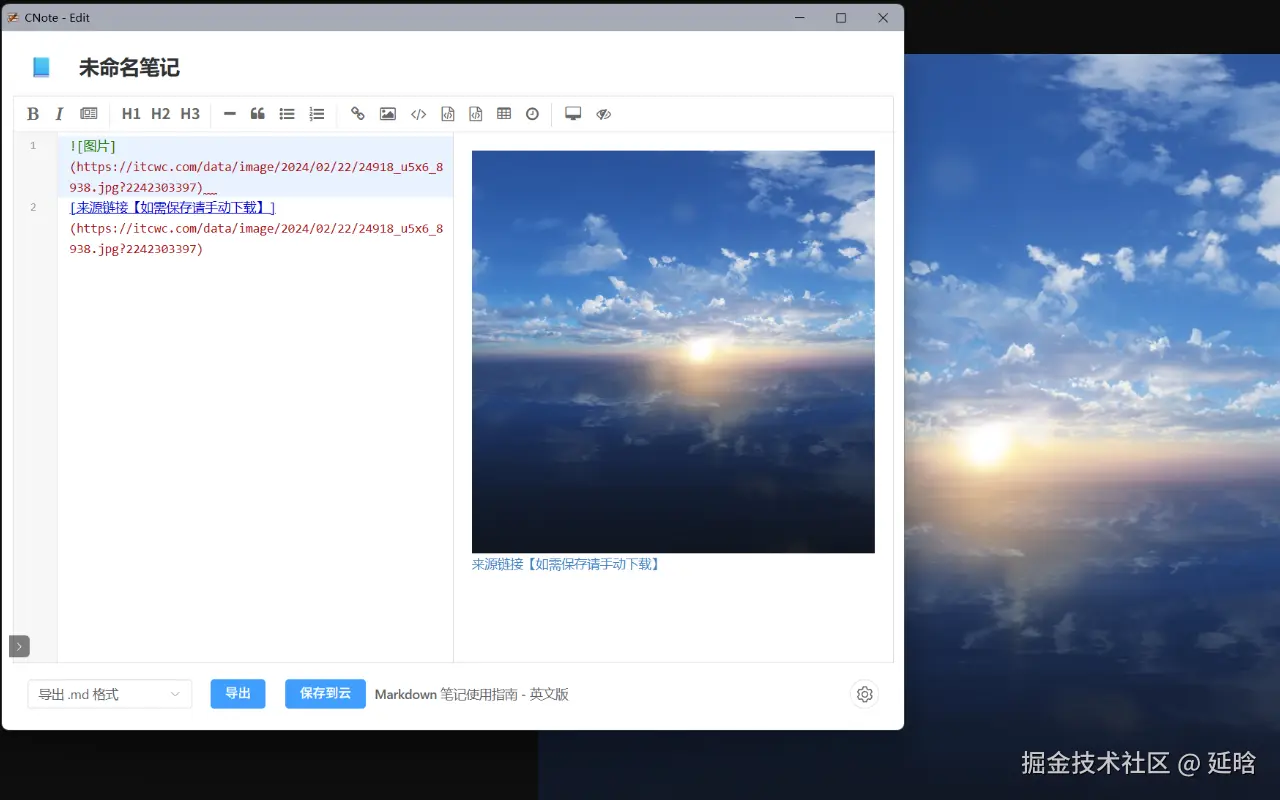Open the export format dropdown
Image resolution: width=1280 pixels, height=800 pixels.
110,694
